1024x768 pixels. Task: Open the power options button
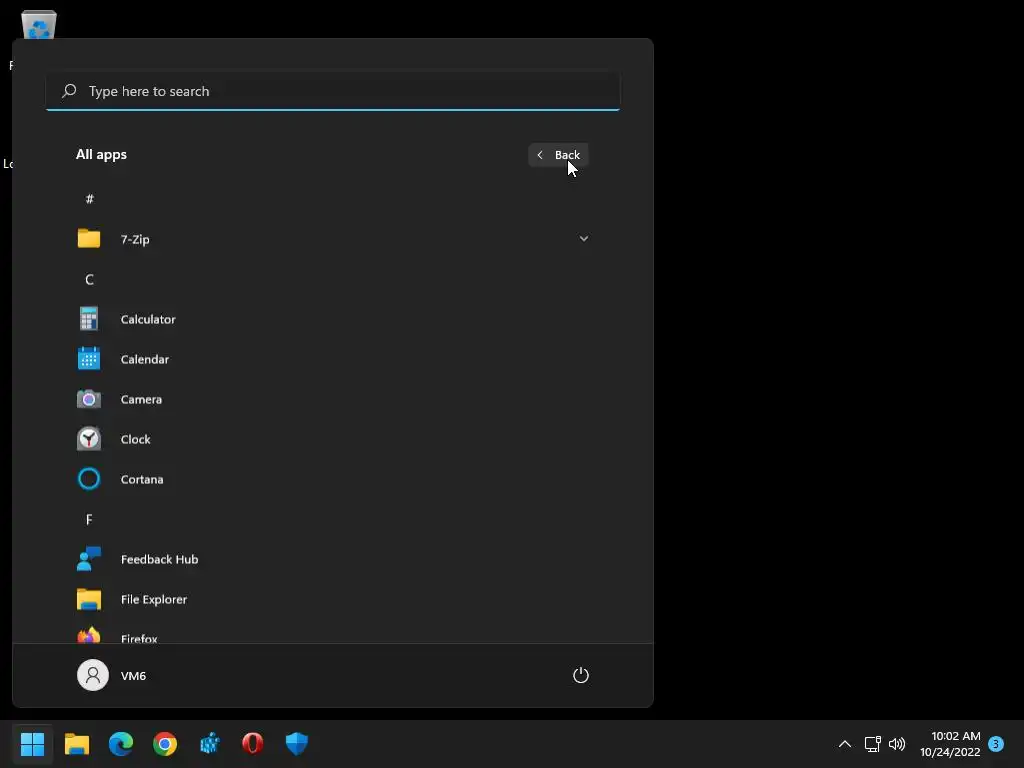click(581, 675)
